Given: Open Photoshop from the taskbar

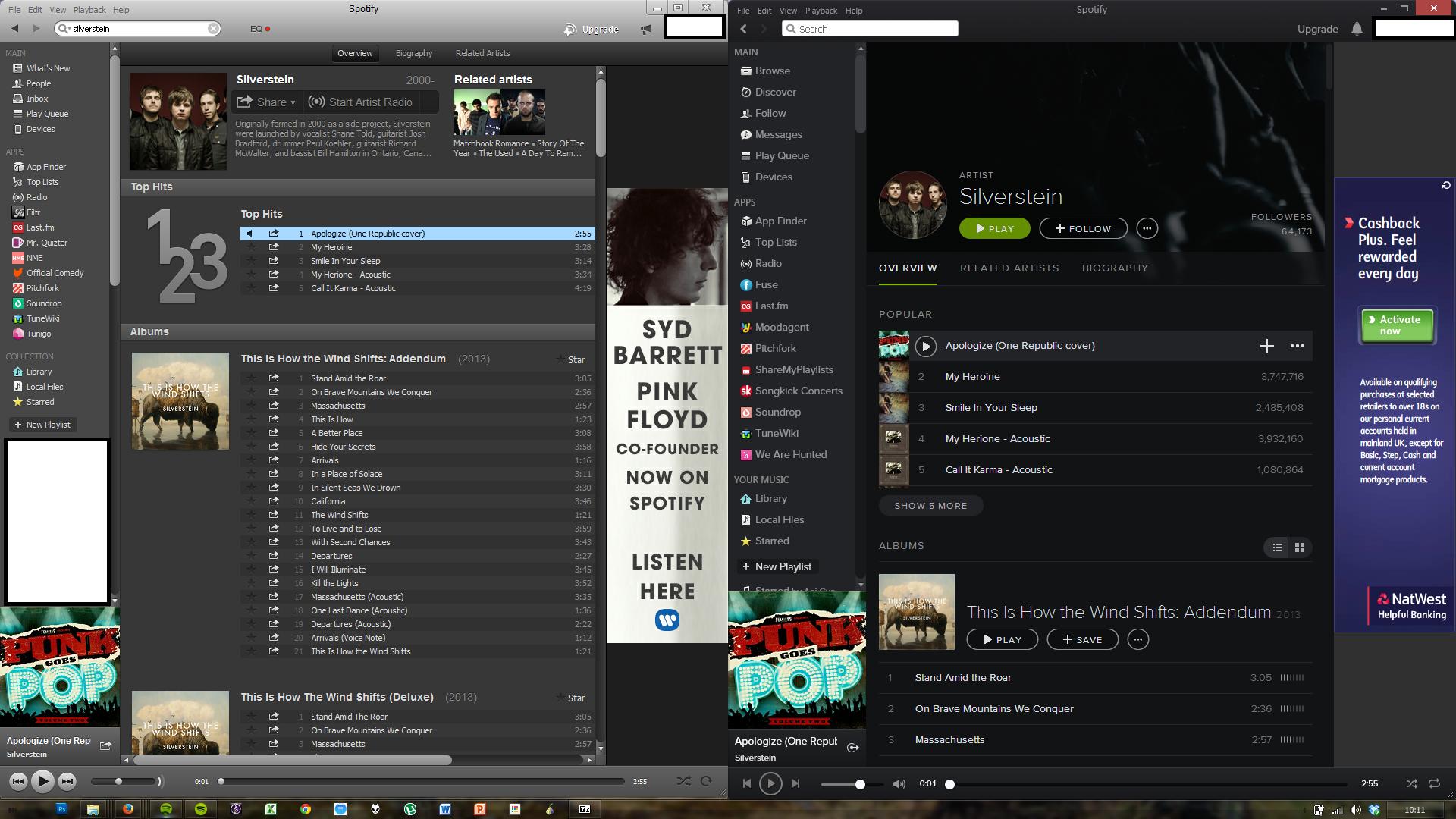Looking at the screenshot, I should point(62,809).
